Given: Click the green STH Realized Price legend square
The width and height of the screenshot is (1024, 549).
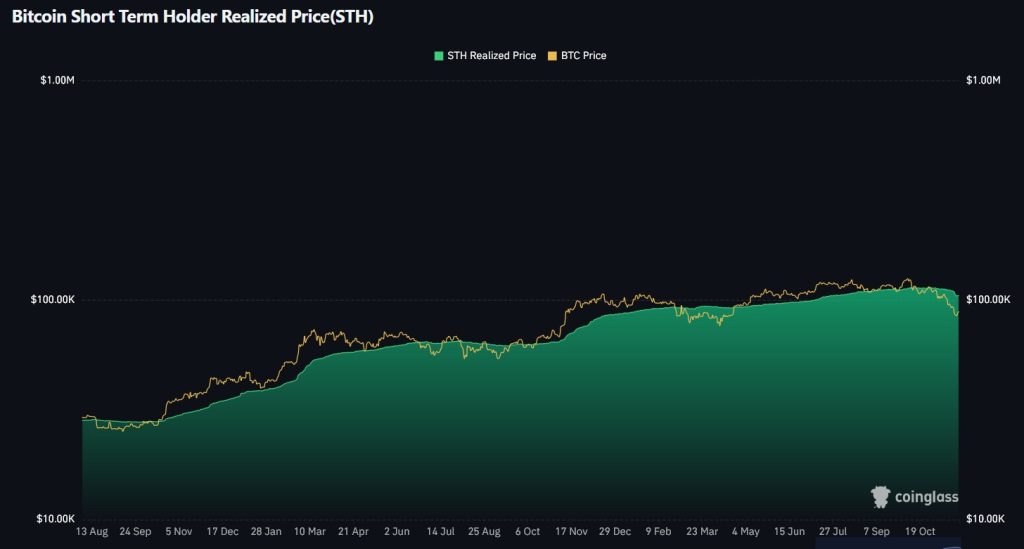Looking at the screenshot, I should point(438,56).
